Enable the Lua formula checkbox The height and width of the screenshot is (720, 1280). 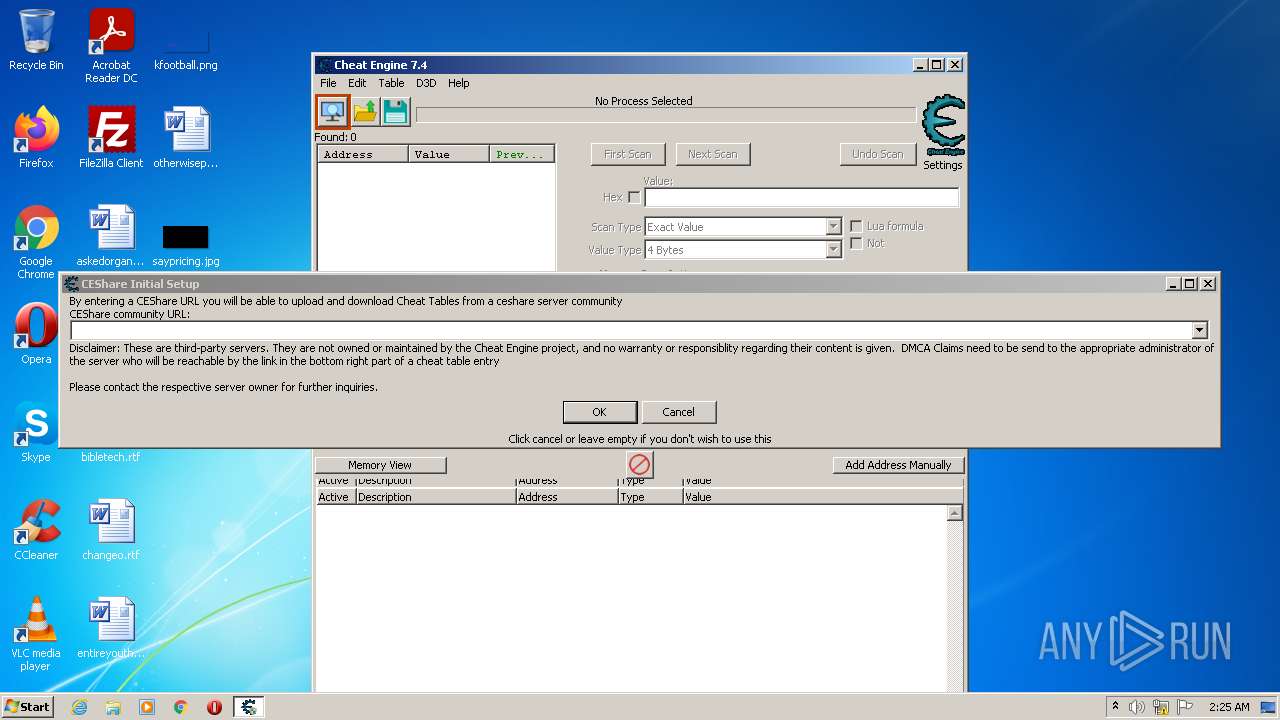856,226
